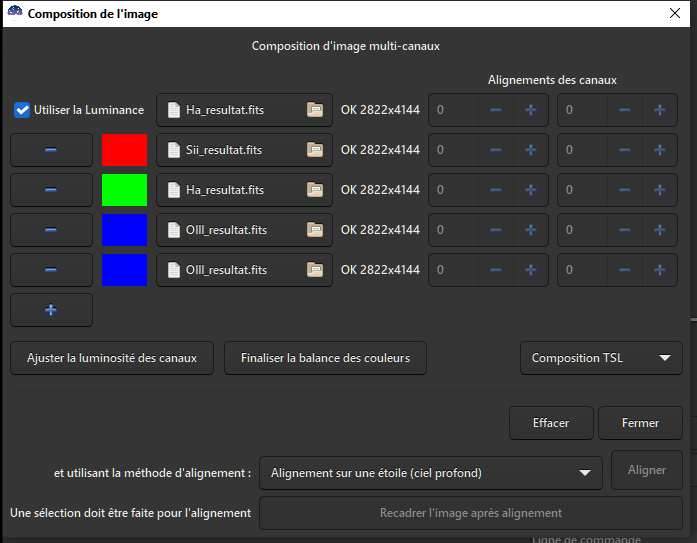The width and height of the screenshot is (697, 543).
Task: Open the Composition TSL dropdown
Action: 601,358
